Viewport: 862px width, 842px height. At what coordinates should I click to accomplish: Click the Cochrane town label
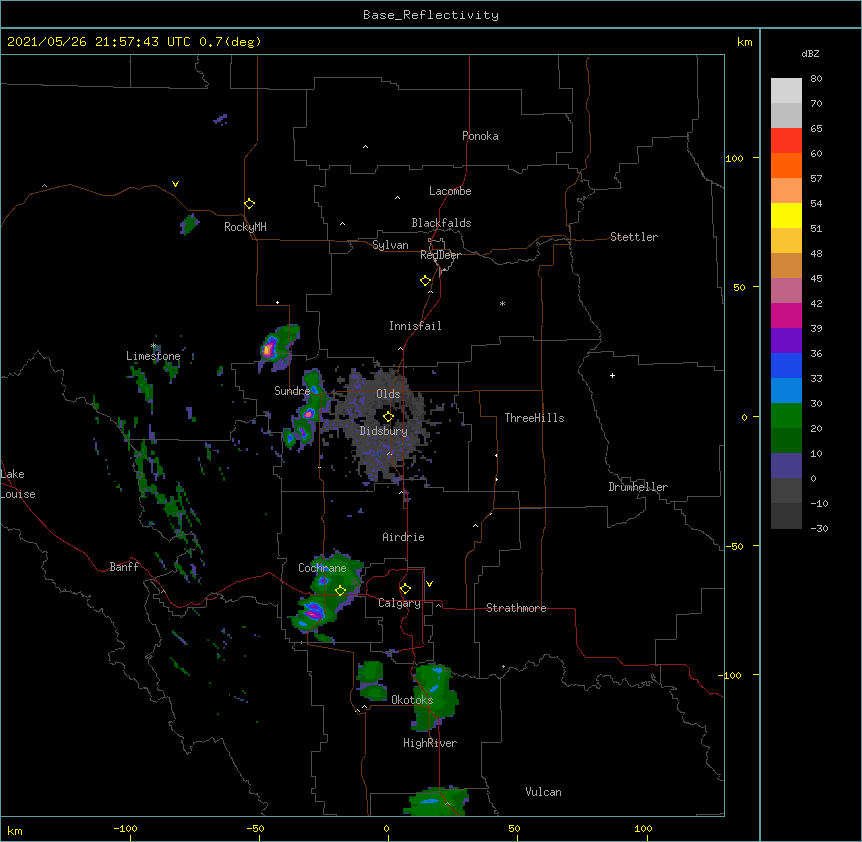point(322,568)
